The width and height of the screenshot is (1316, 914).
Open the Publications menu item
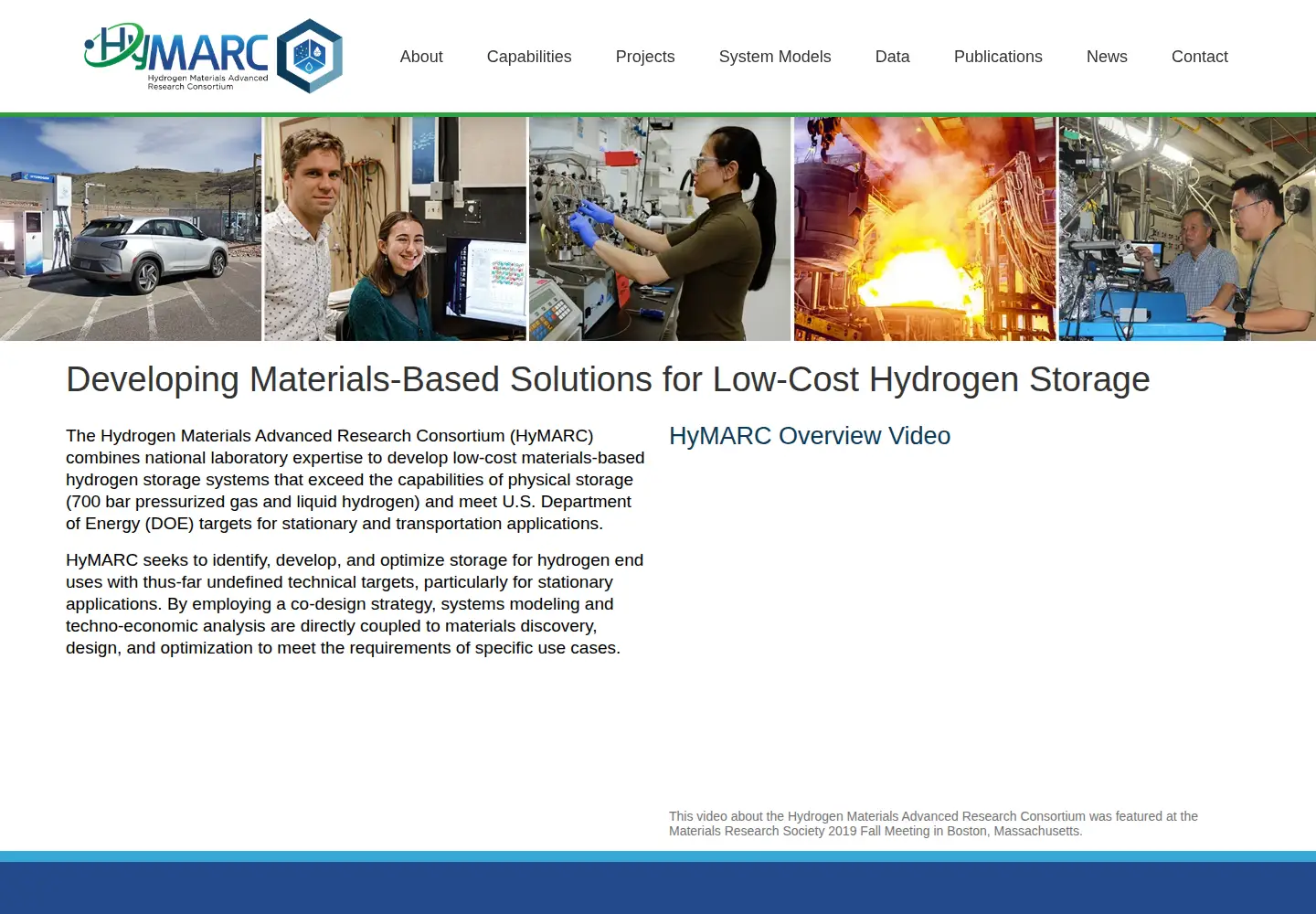click(x=998, y=57)
